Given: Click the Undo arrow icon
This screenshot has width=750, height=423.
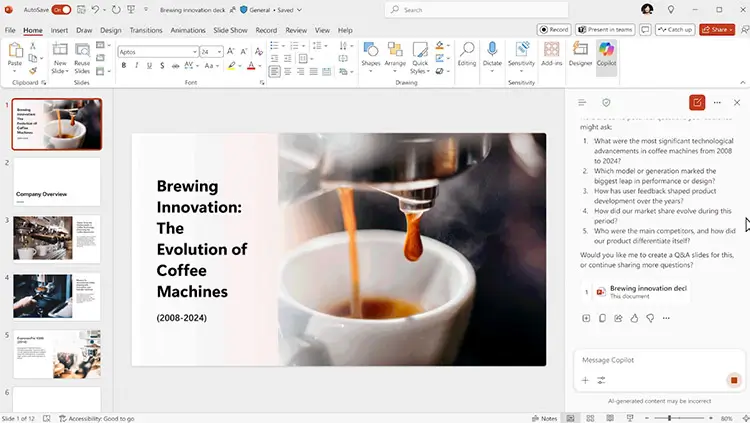Looking at the screenshot, I should [x=95, y=10].
